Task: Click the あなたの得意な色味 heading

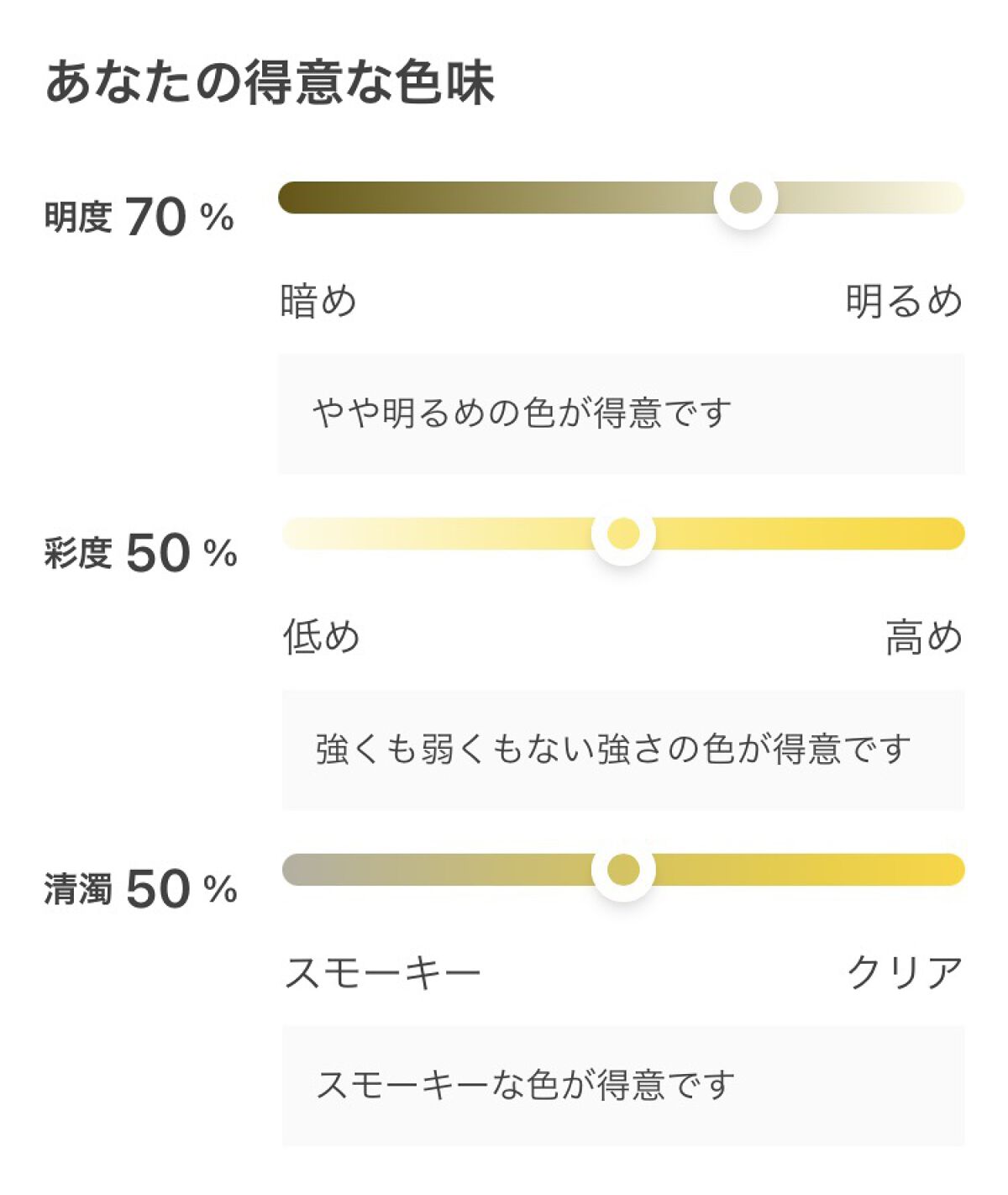Action: (x=270, y=82)
